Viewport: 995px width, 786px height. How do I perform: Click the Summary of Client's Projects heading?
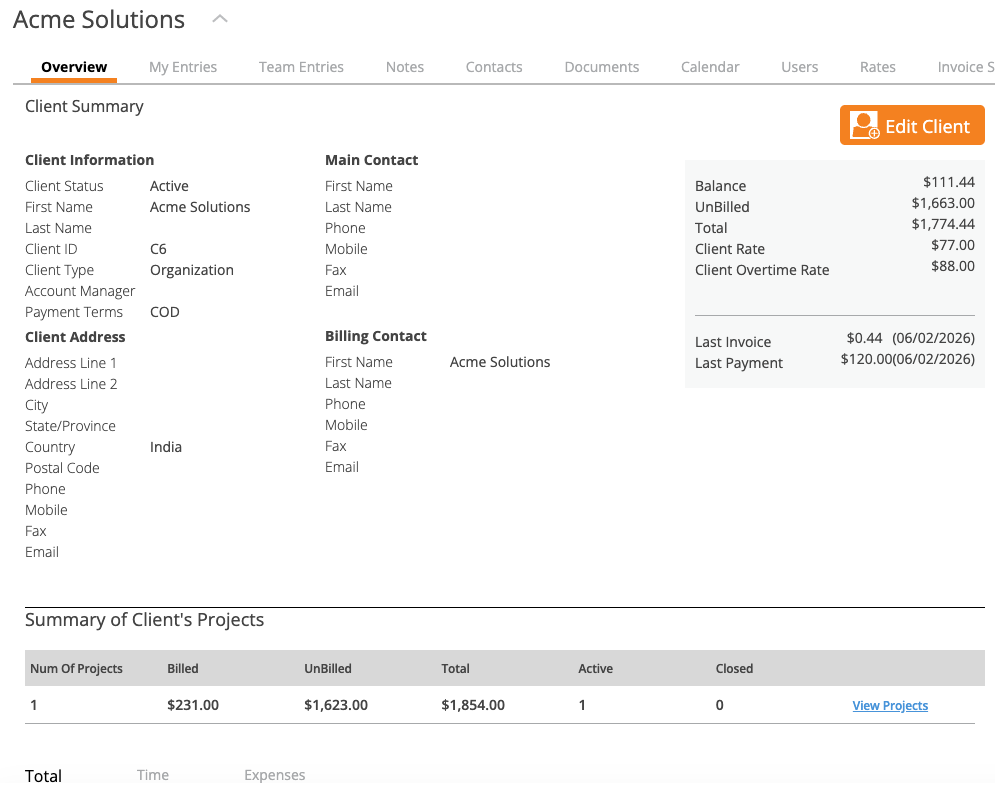[144, 620]
